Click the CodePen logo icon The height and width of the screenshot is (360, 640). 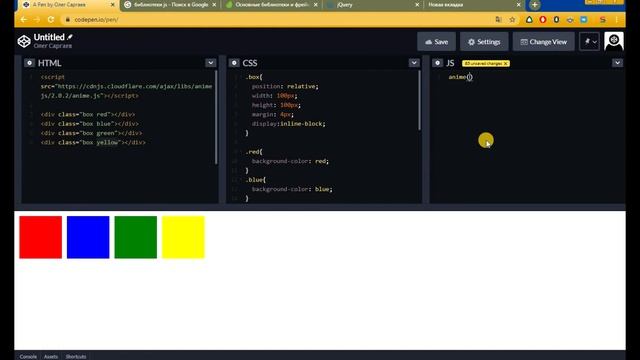point(24,41)
